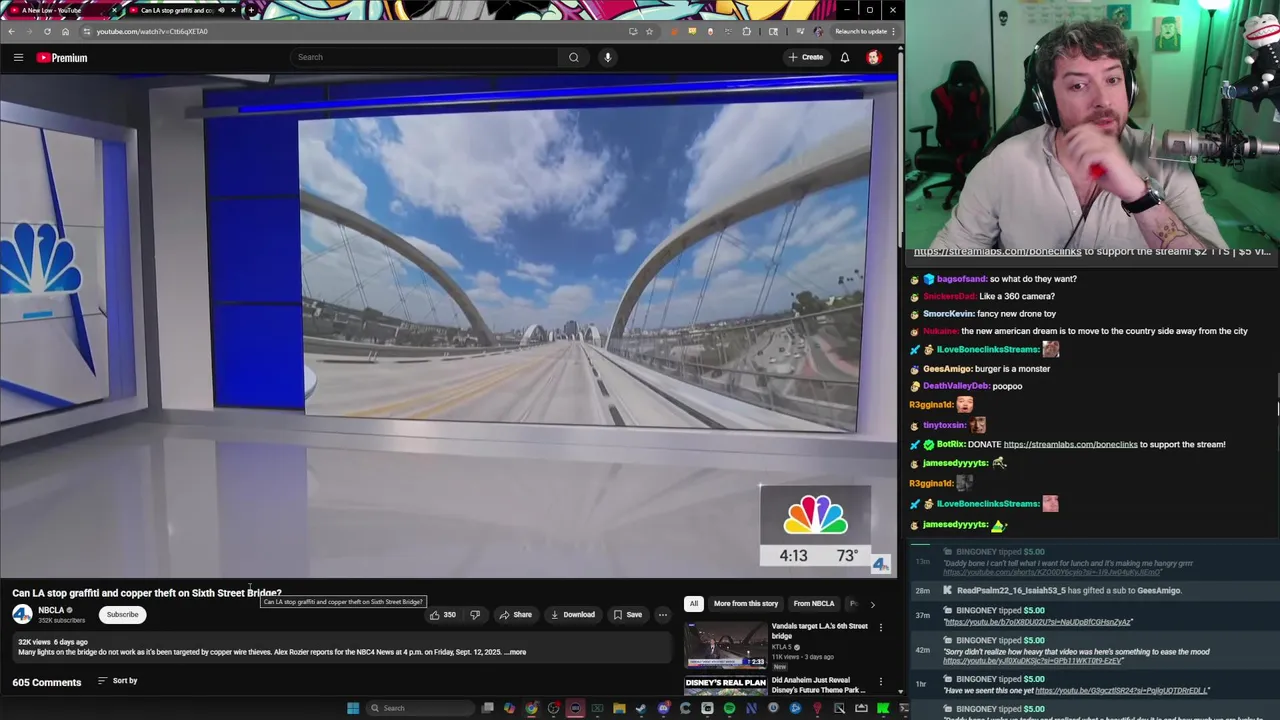The width and height of the screenshot is (1280, 720).
Task: Focus the YouTube search field
Action: 425,57
